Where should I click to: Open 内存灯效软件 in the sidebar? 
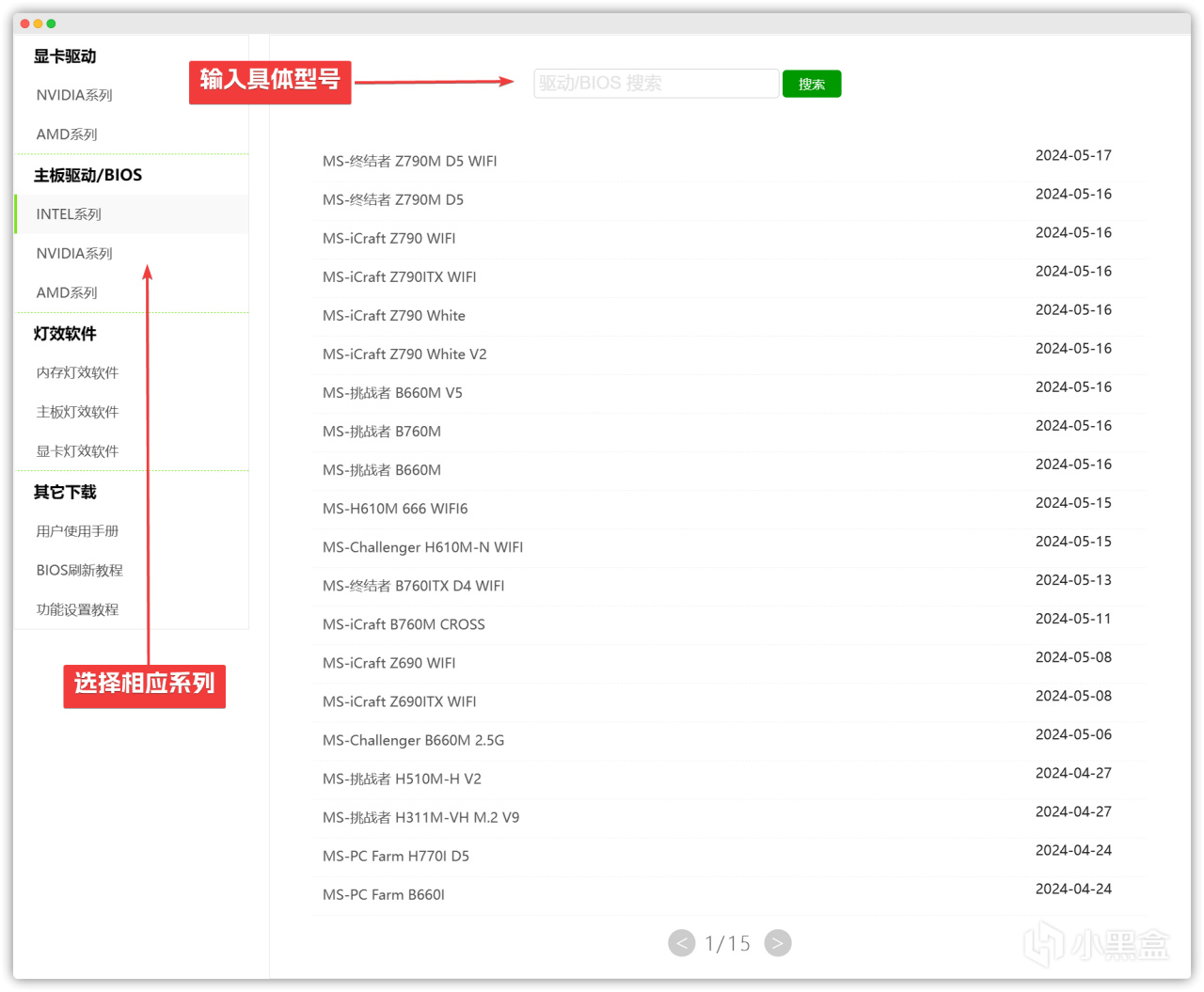pyautogui.click(x=77, y=372)
